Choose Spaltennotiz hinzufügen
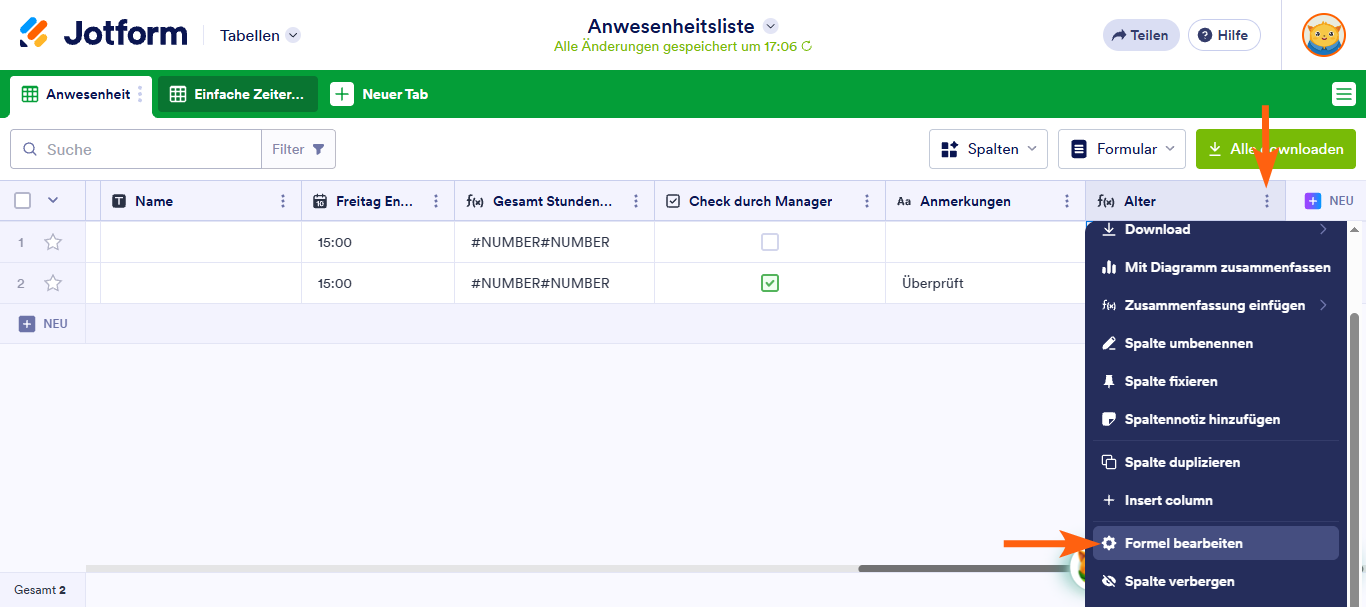Viewport: 1366px width, 607px height. 1215,419
